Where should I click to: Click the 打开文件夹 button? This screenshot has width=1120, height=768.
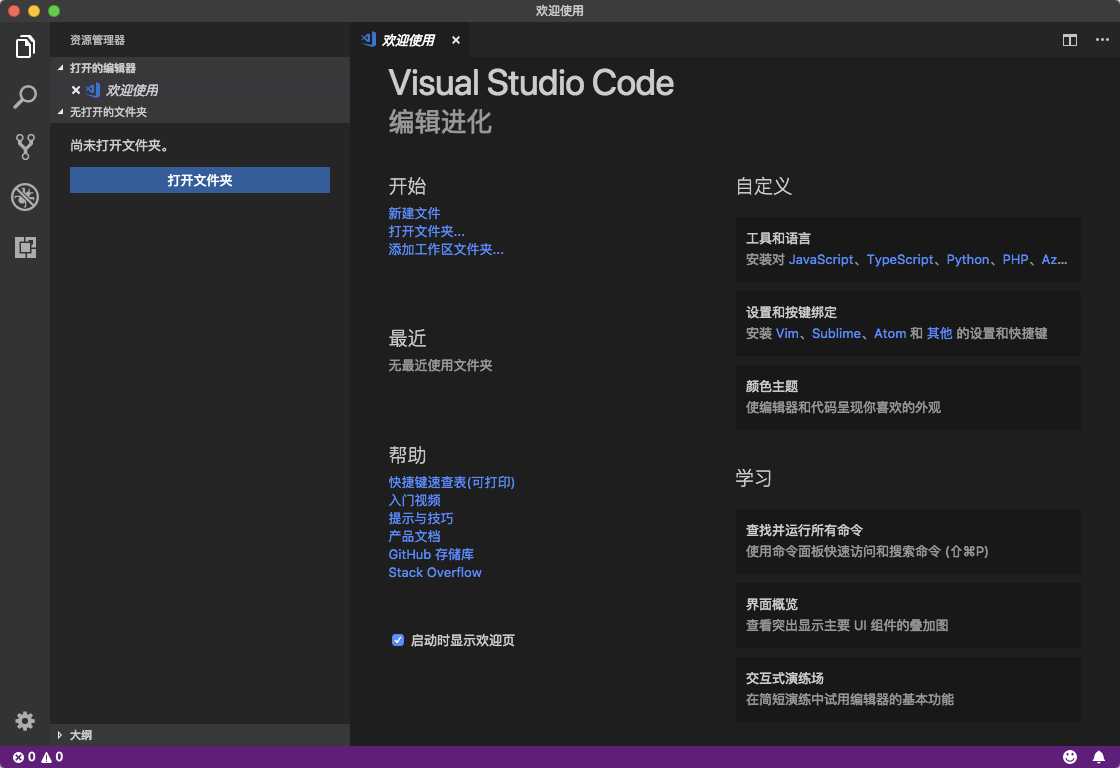pyautogui.click(x=200, y=180)
